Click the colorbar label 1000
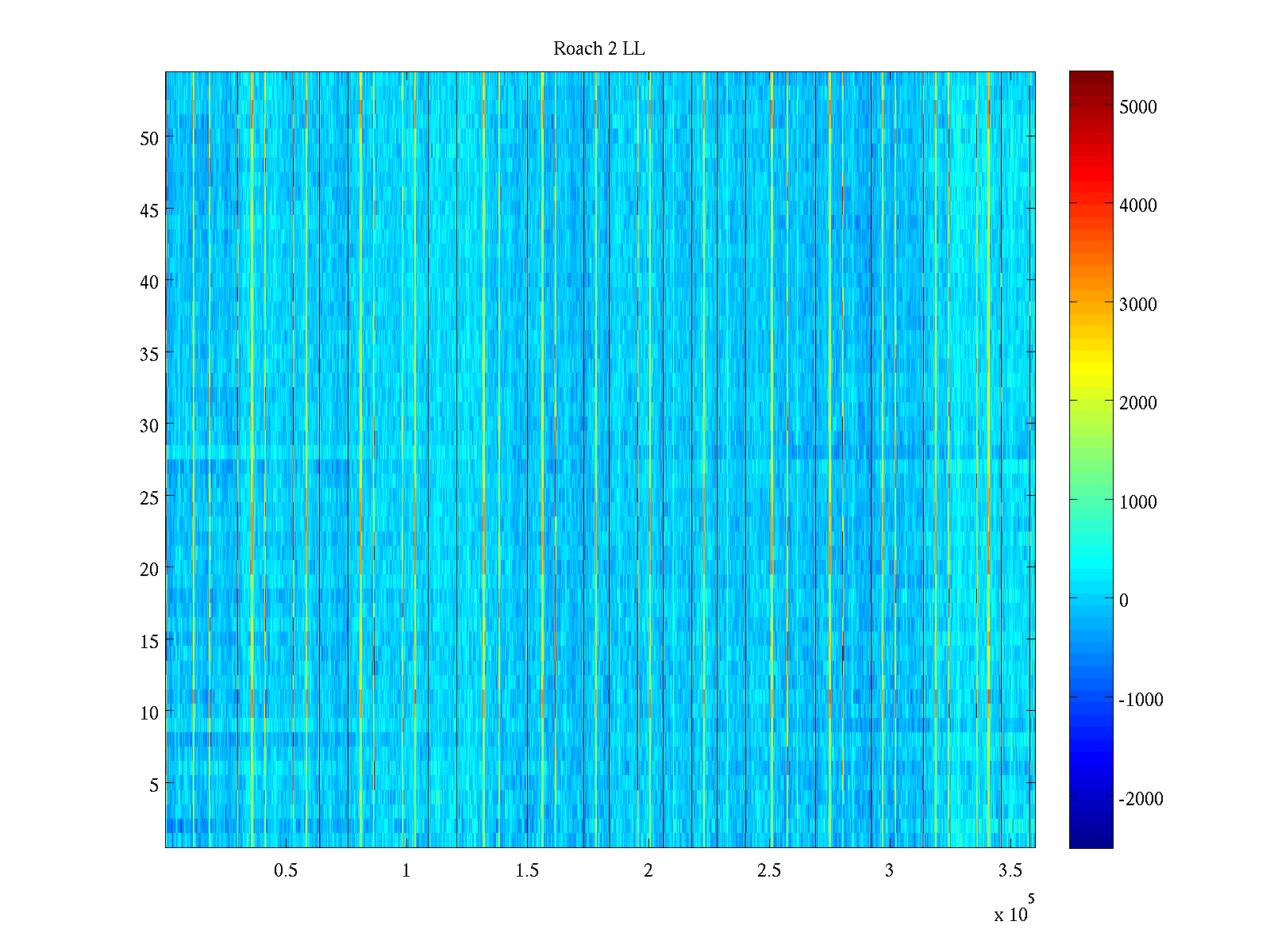This screenshot has height=952, width=1270. [1137, 502]
